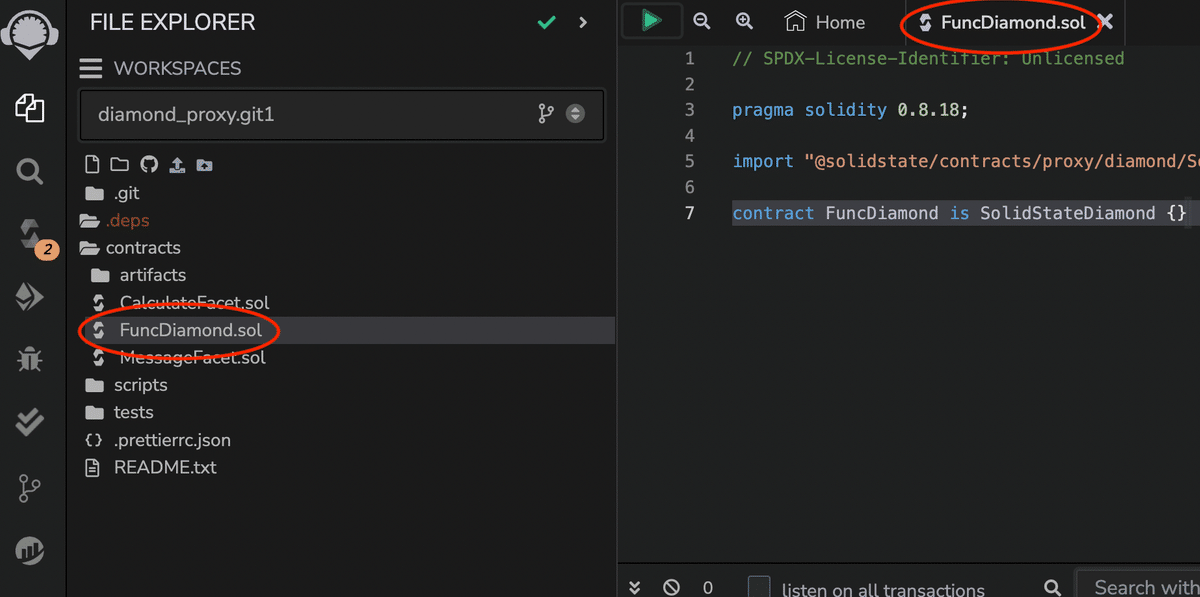Click the terminal search input field
The width and height of the screenshot is (1200, 597).
click(1138, 585)
